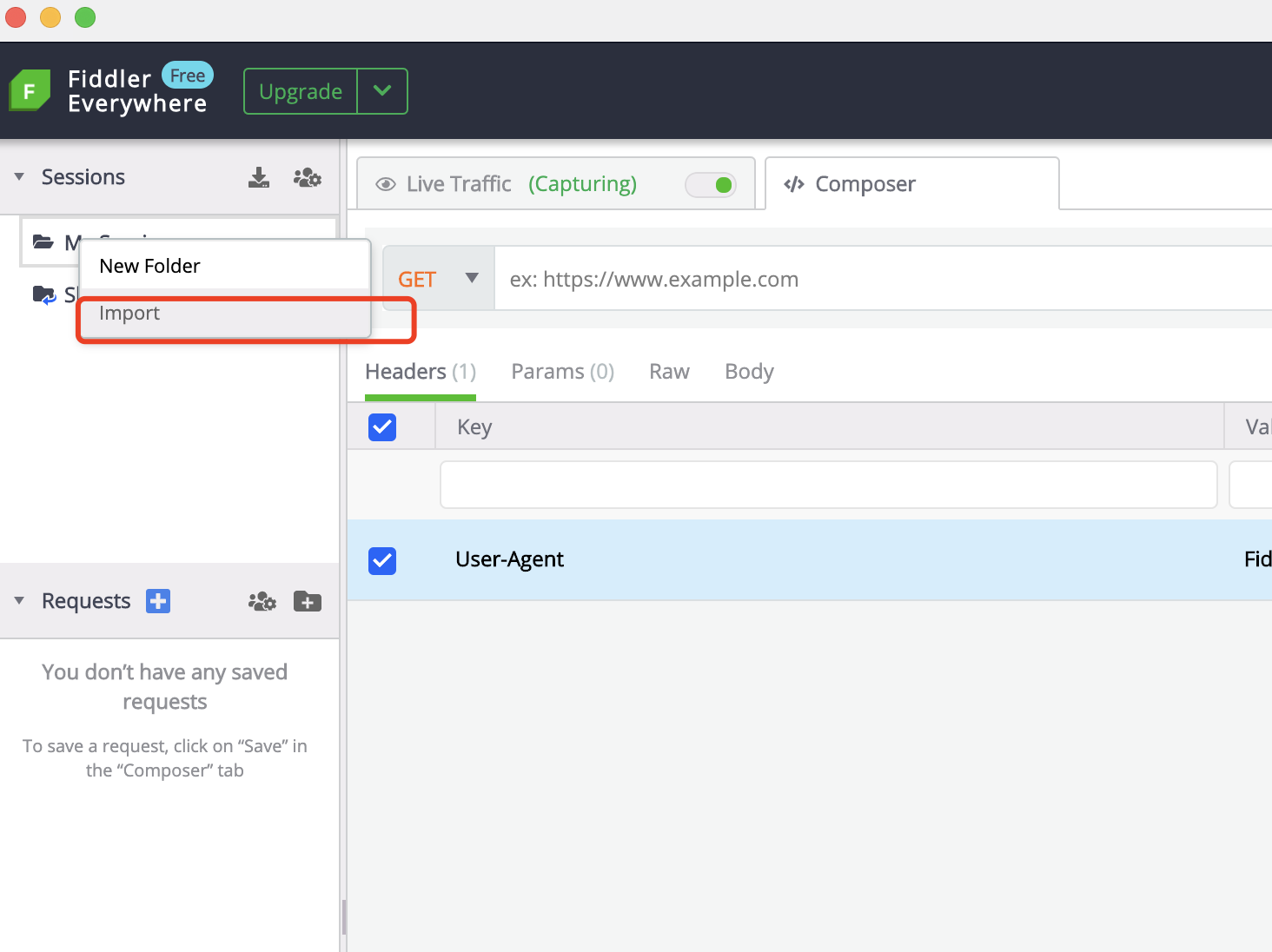The image size is (1272, 952).
Task: Uncheck the User-Agent header checkbox
Action: [382, 560]
